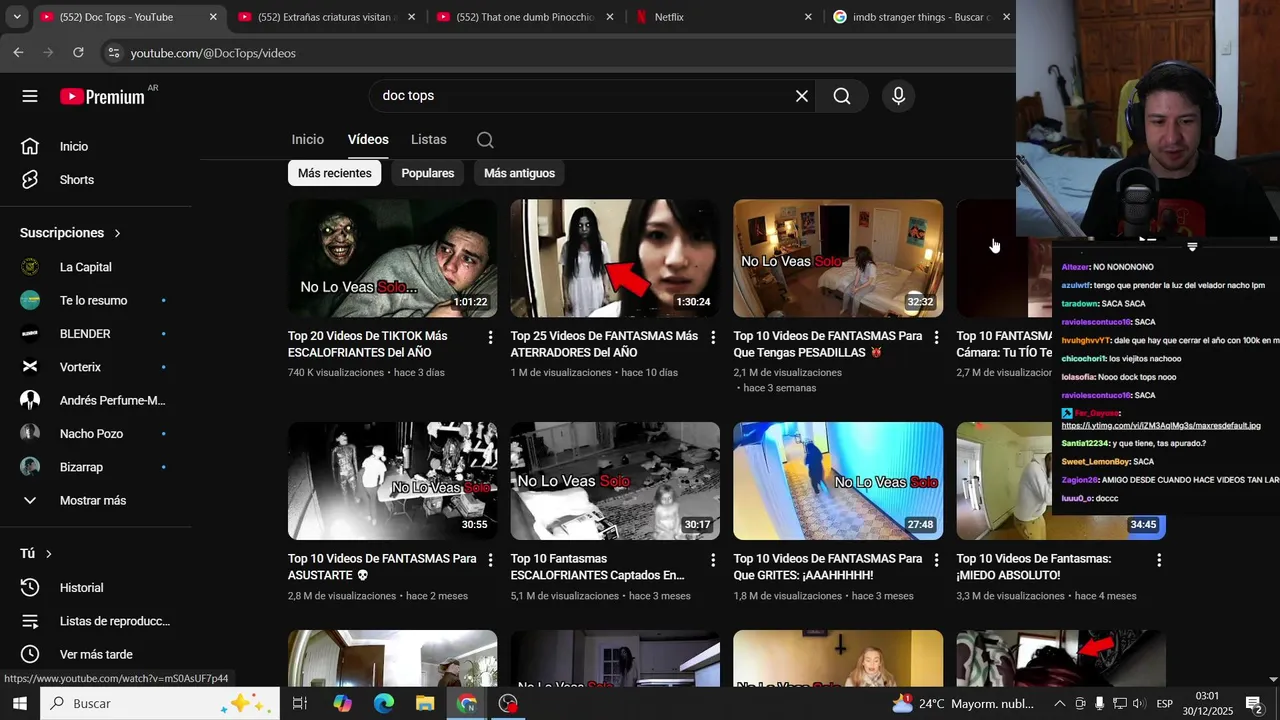Filter videos by Más recientes chip

(334, 173)
